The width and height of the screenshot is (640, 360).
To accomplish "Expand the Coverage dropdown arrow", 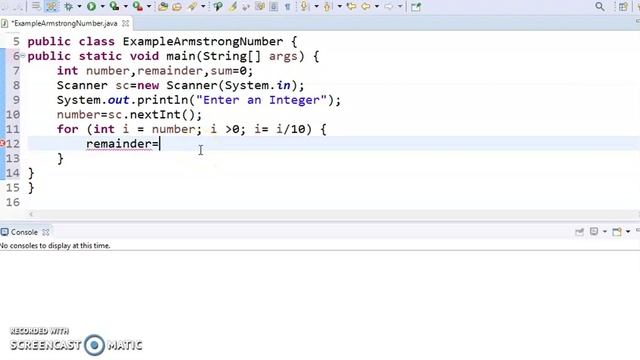I will [126, 7].
